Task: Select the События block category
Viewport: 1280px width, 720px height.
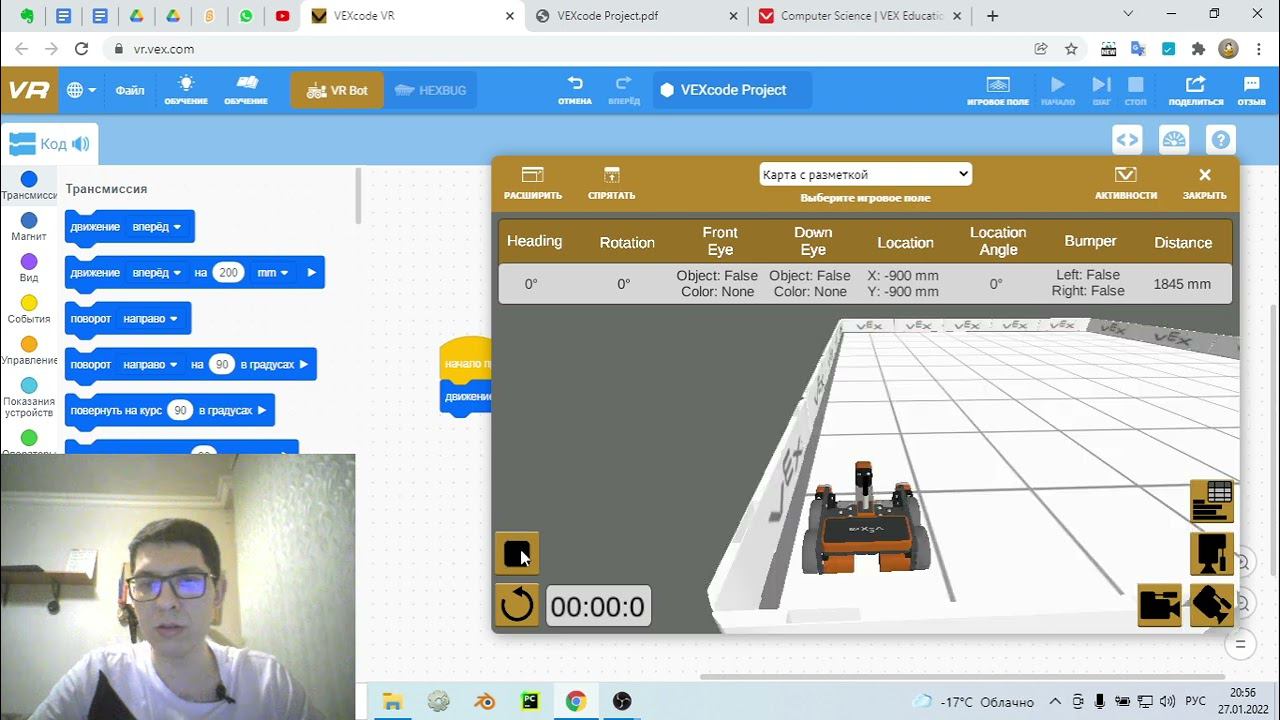Action: coord(29,309)
